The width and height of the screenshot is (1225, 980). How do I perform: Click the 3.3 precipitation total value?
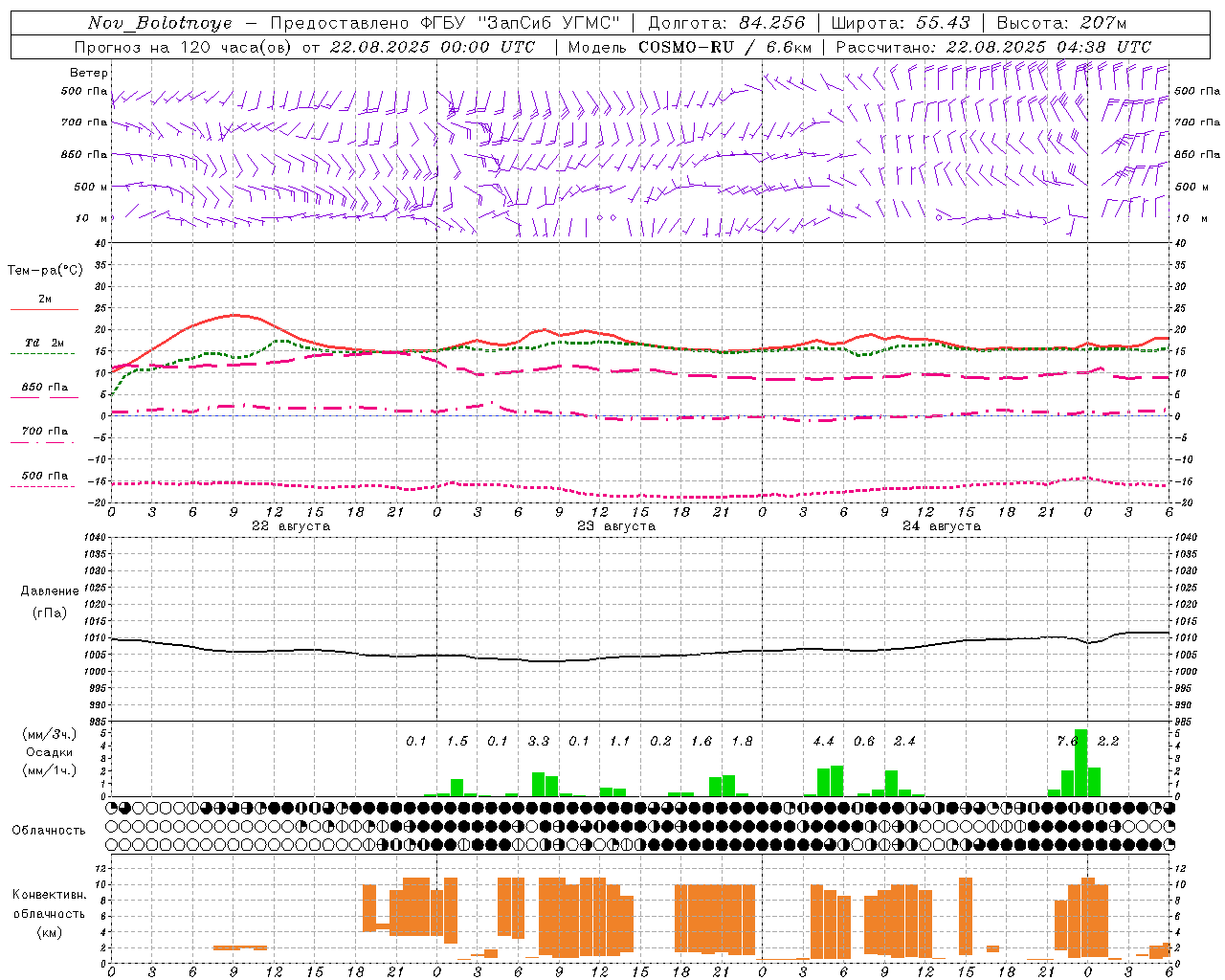pos(539,741)
